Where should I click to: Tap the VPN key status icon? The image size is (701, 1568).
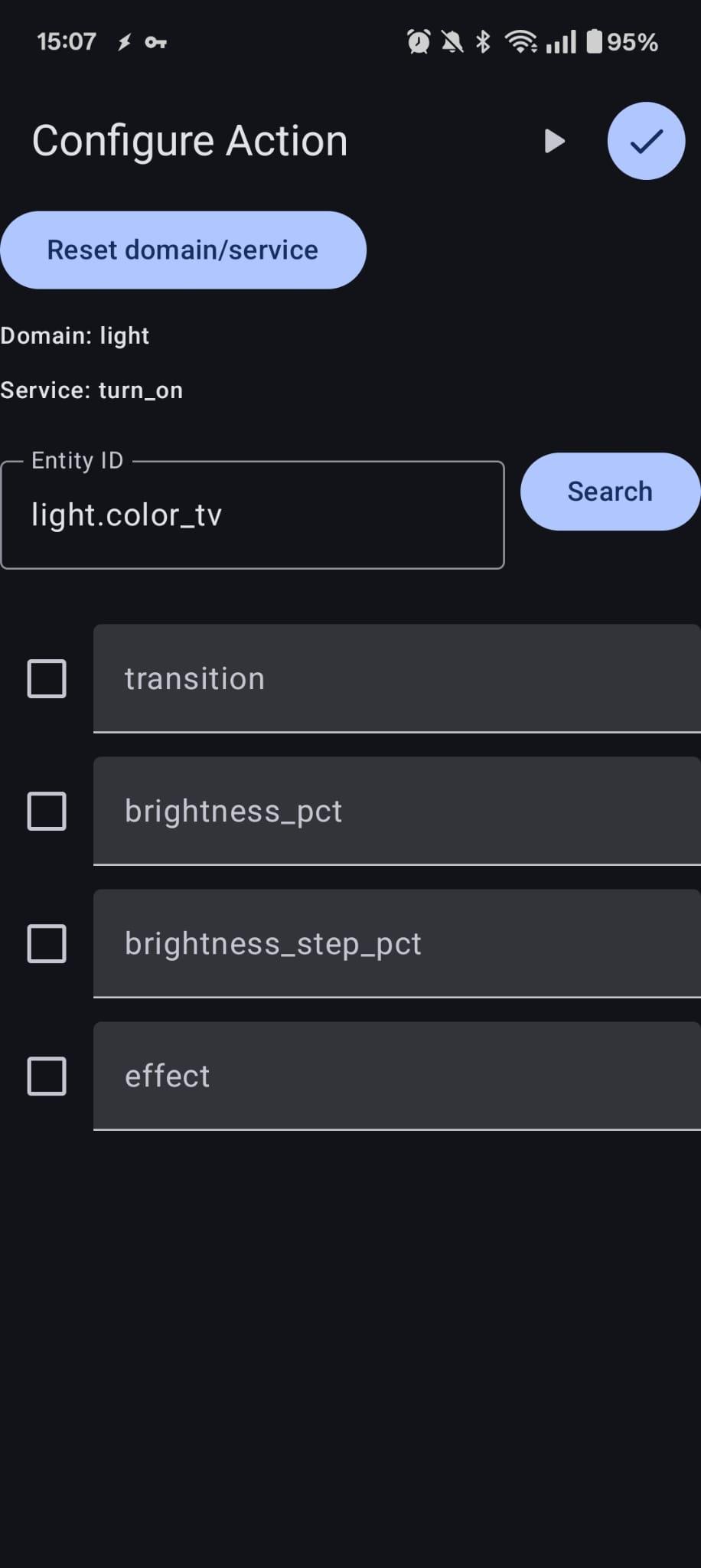156,43
